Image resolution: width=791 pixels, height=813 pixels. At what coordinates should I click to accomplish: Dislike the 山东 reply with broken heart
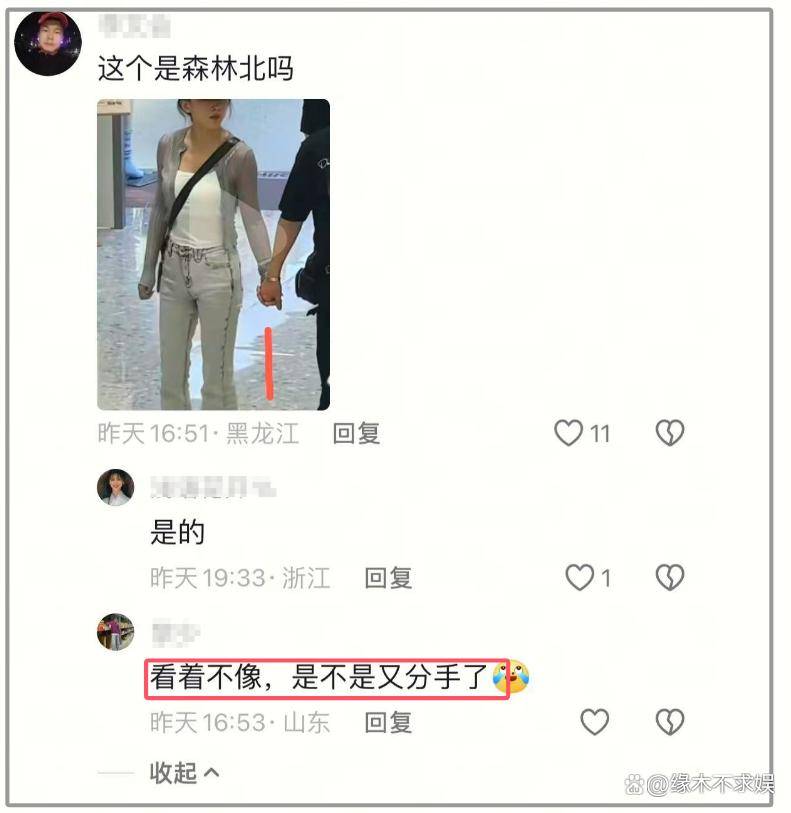(x=670, y=722)
